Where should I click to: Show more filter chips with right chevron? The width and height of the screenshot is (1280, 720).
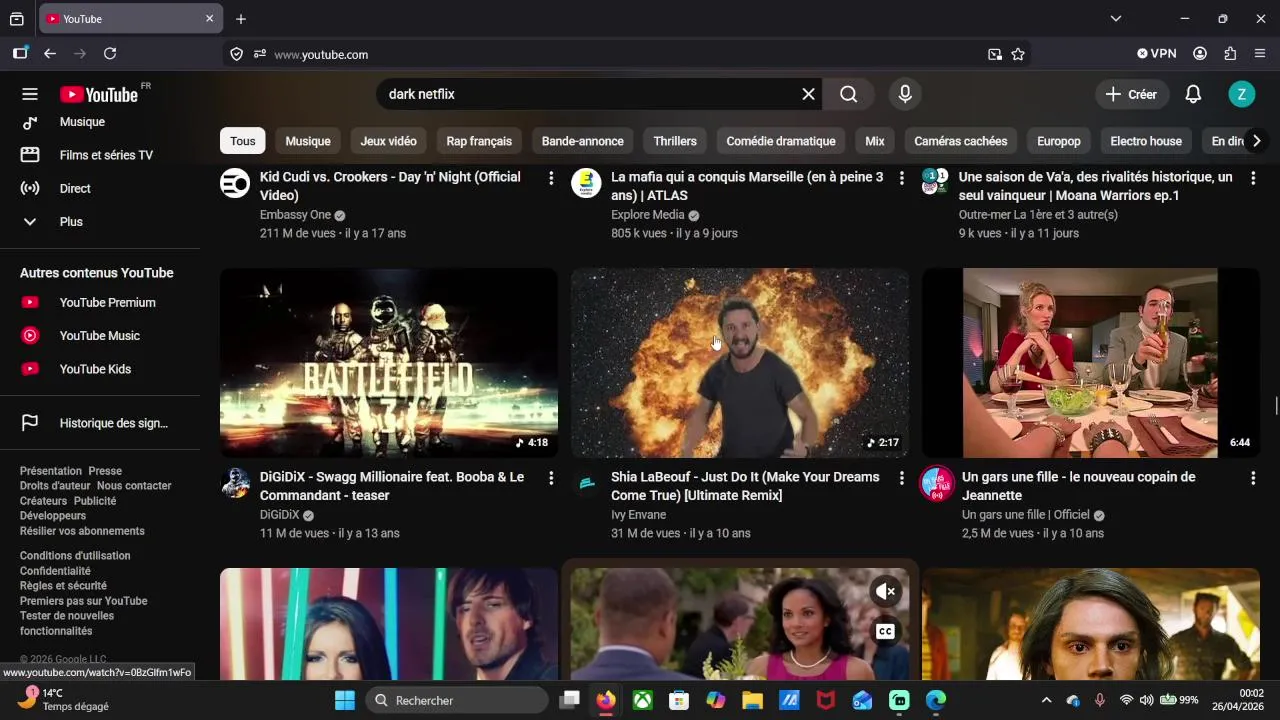pyautogui.click(x=1256, y=141)
